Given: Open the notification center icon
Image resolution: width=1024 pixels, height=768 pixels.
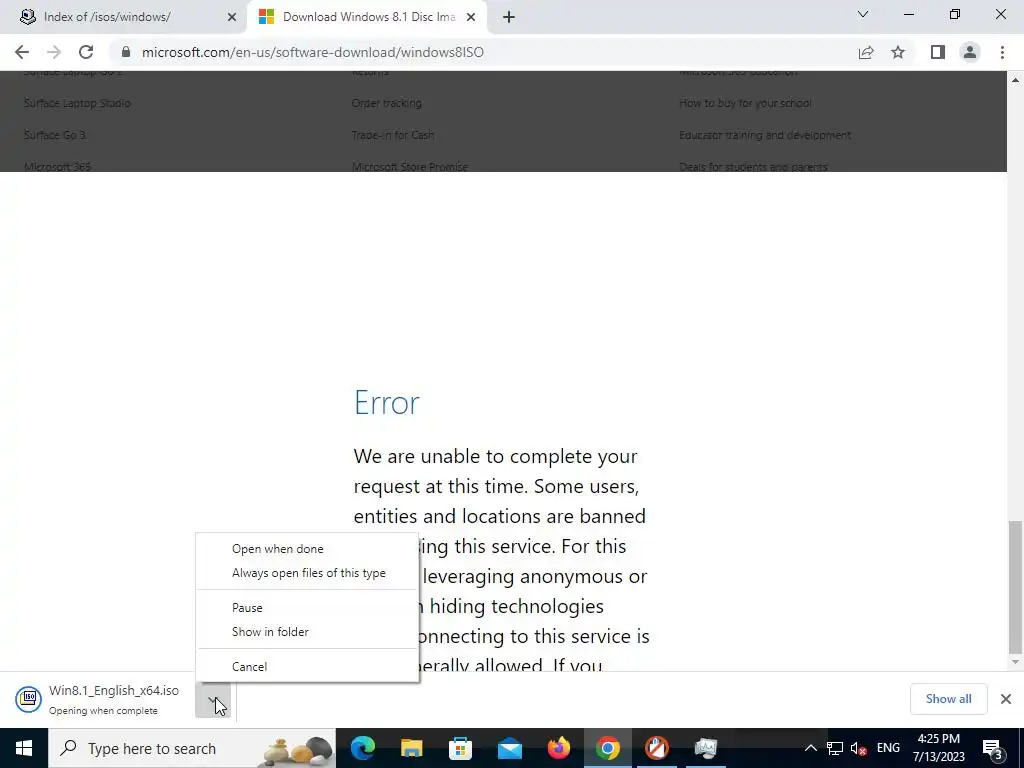Looking at the screenshot, I should click(992, 748).
